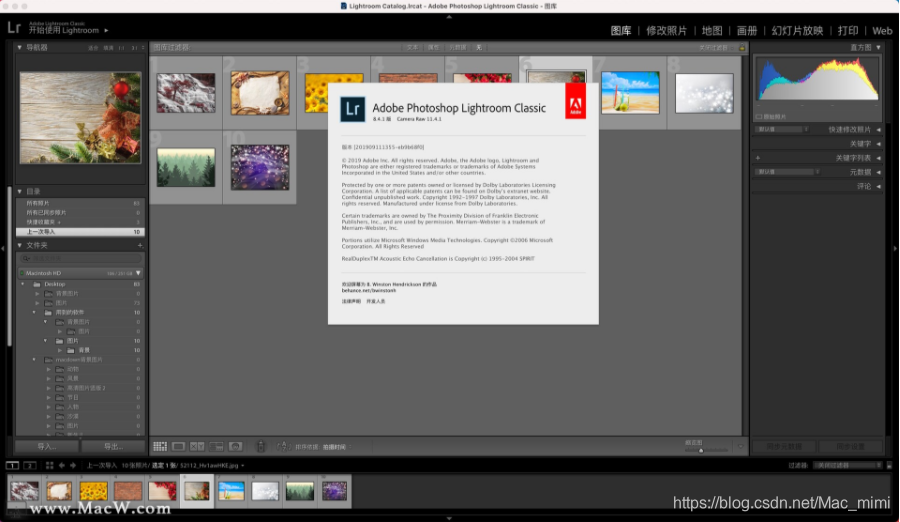Switch to Loupe view in the toolbar
This screenshot has height=522, width=900.
tap(179, 446)
